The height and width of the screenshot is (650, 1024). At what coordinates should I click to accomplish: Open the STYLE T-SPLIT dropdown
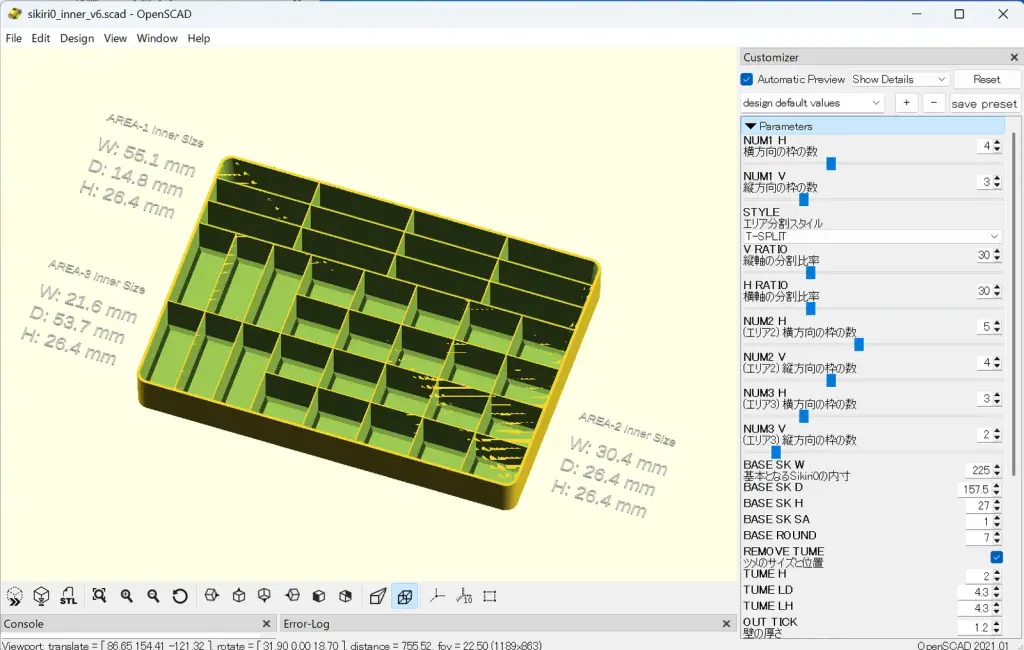[x=872, y=236]
